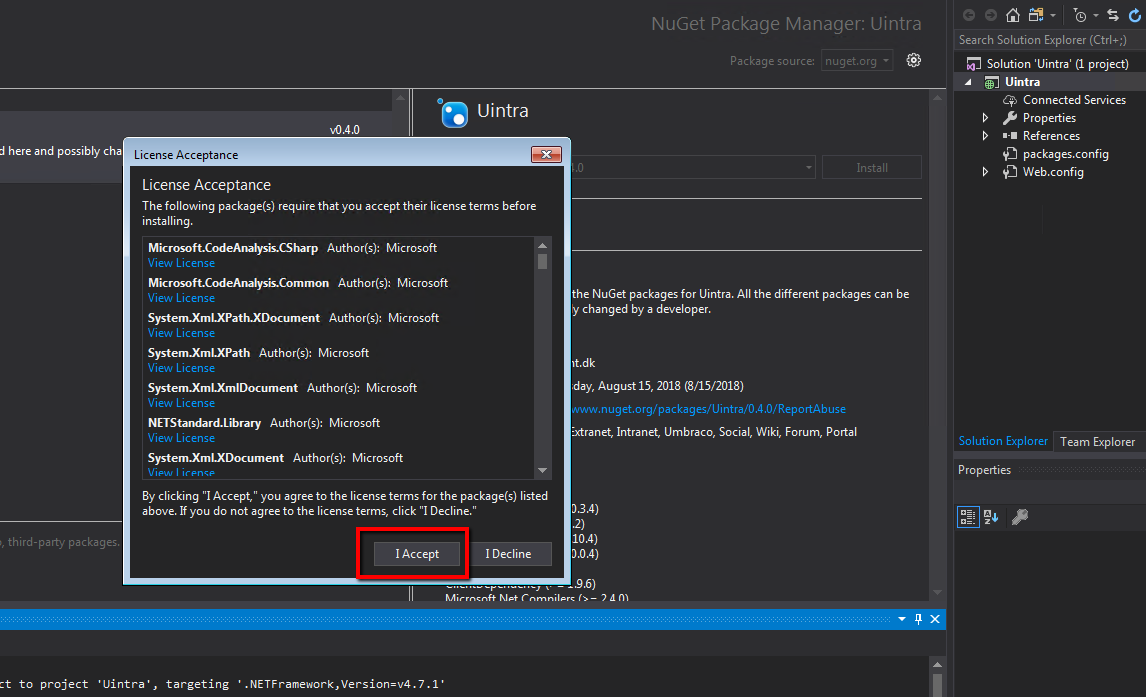Toggle auto-hide pin on Output panel

[919, 619]
